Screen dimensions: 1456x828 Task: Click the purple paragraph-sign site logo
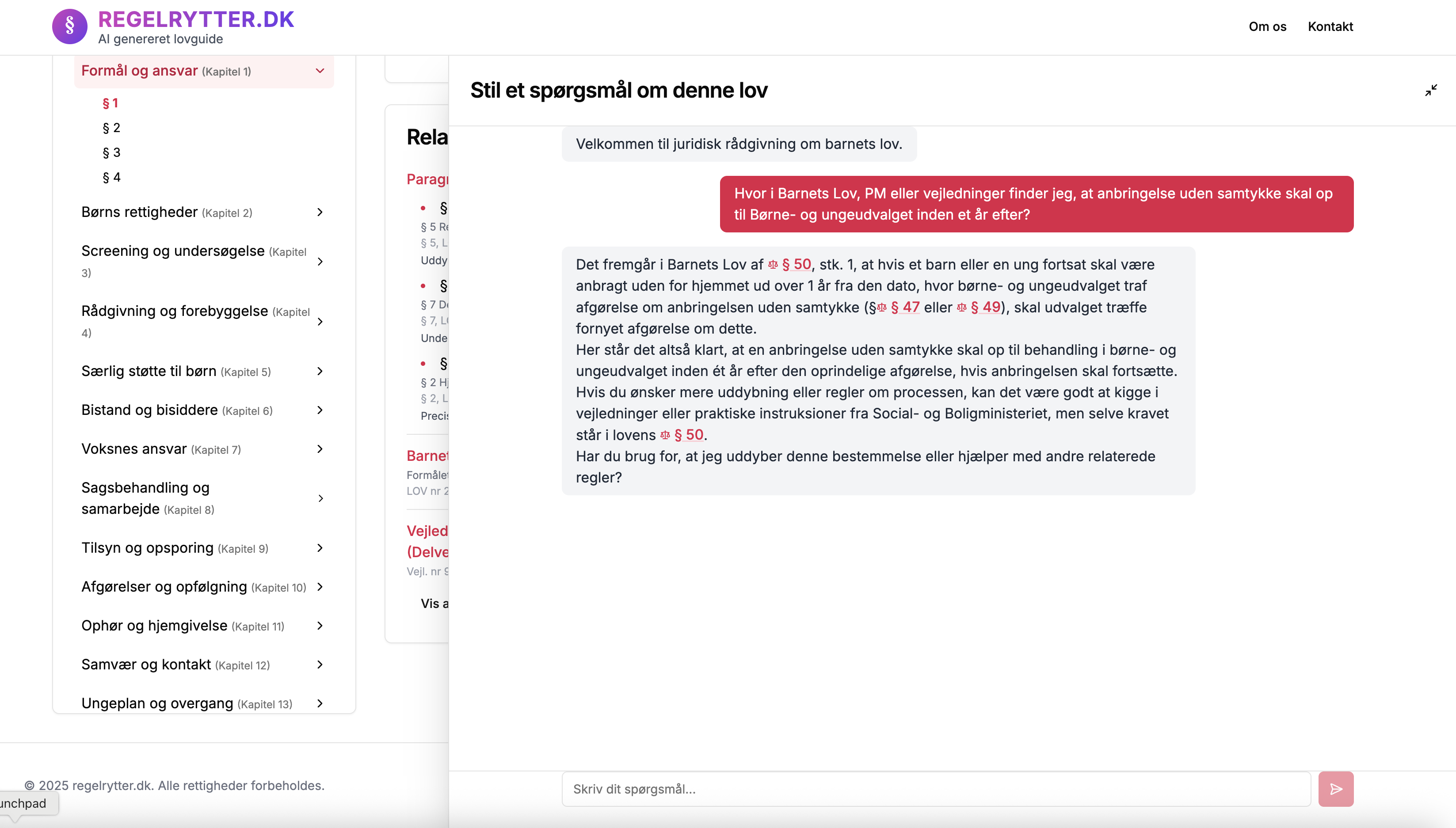69,26
